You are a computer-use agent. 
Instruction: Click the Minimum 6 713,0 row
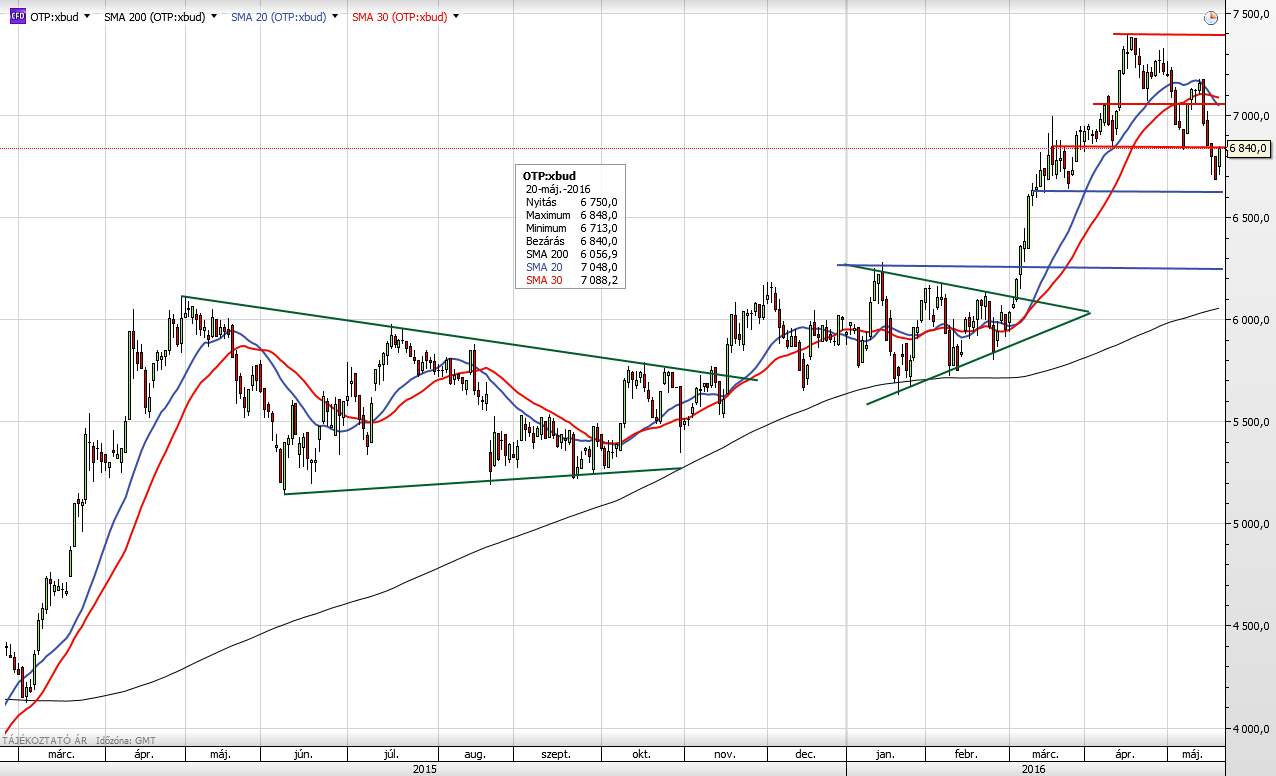pos(571,228)
